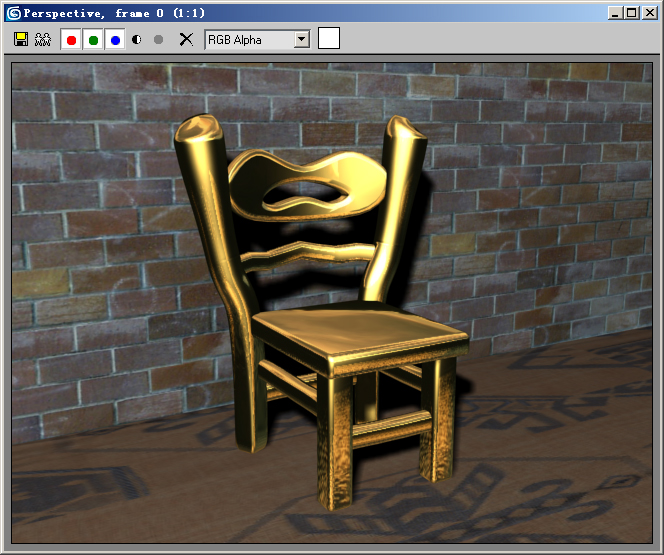
Task: Maximize the Perspective frame window
Action: coord(631,13)
